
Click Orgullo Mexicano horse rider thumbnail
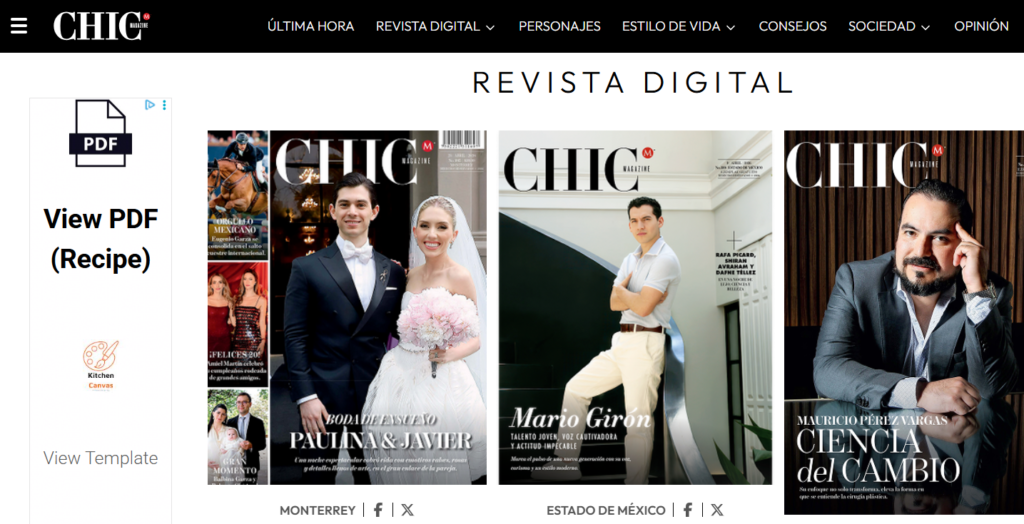(238, 195)
